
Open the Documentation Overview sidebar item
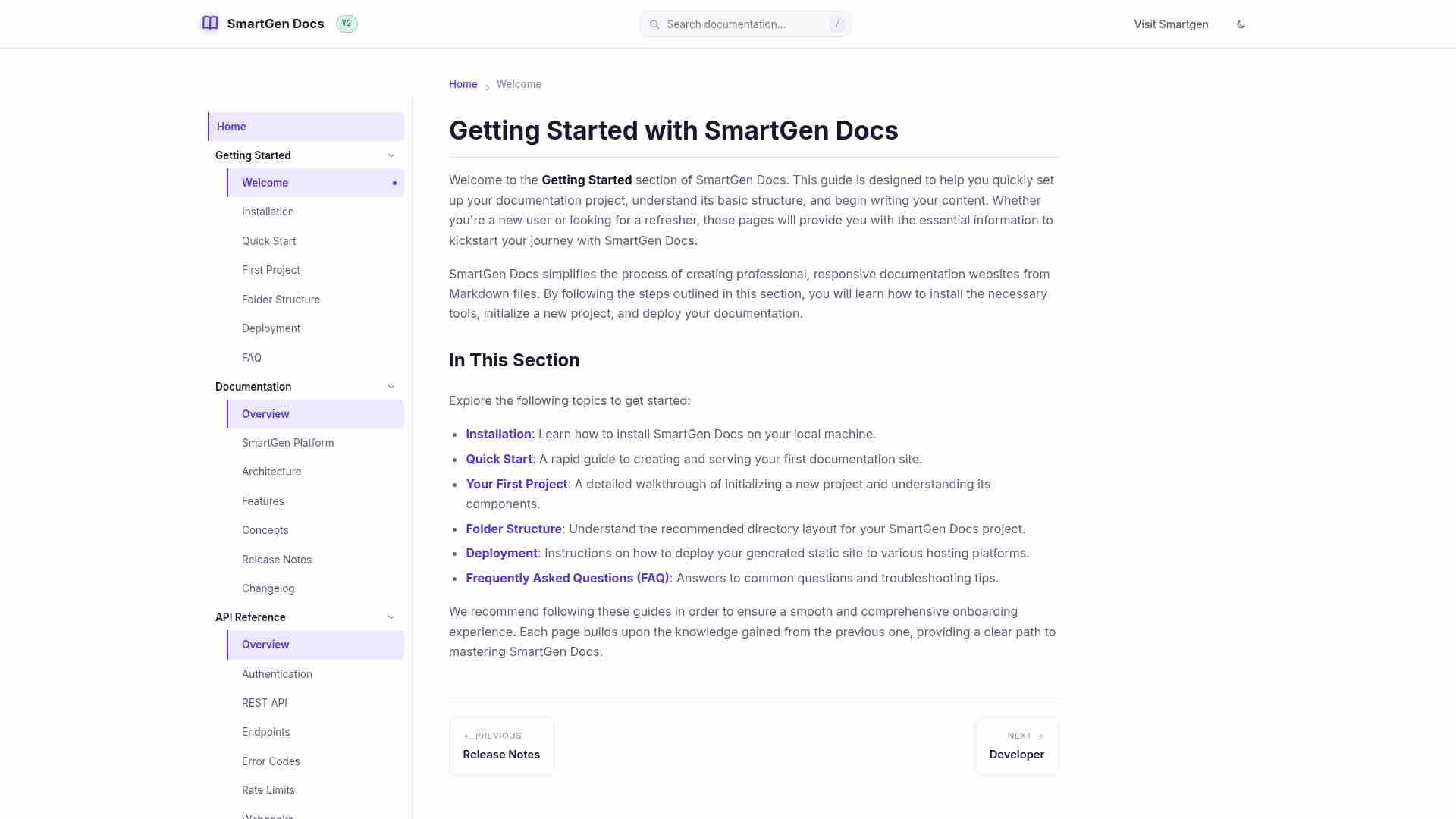pyautogui.click(x=315, y=414)
